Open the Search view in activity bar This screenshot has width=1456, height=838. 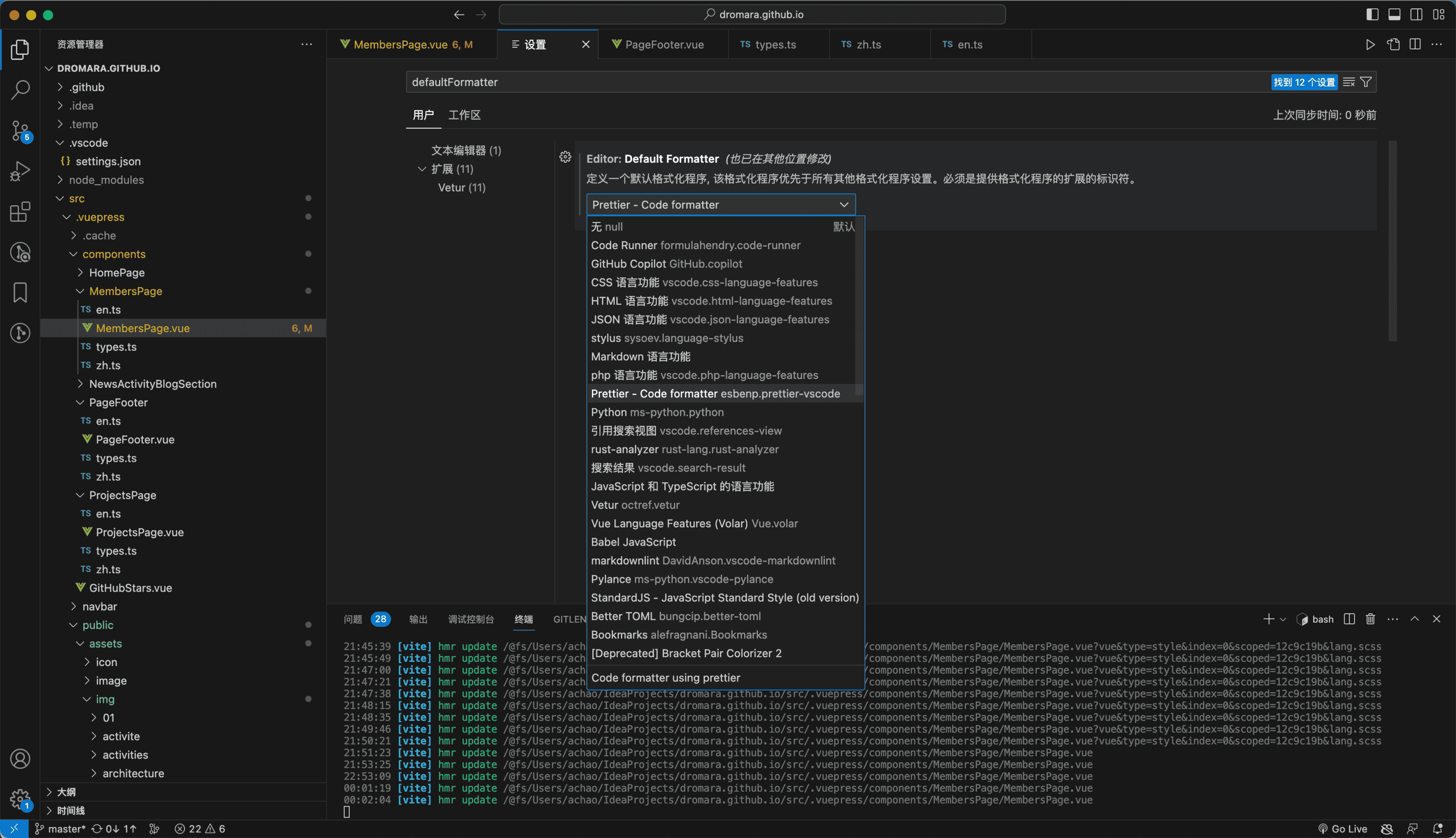tap(20, 89)
